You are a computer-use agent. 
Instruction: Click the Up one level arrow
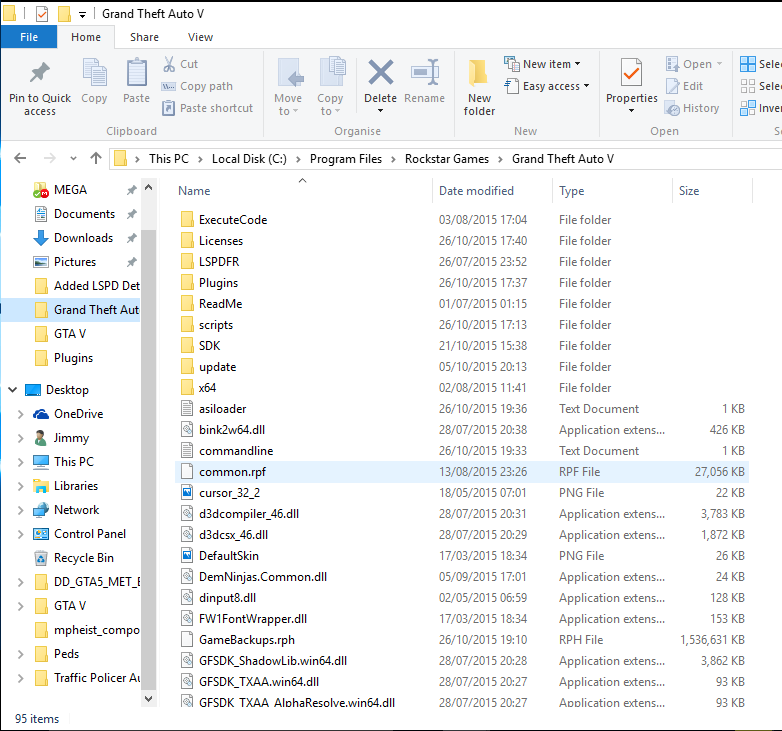pos(96,159)
